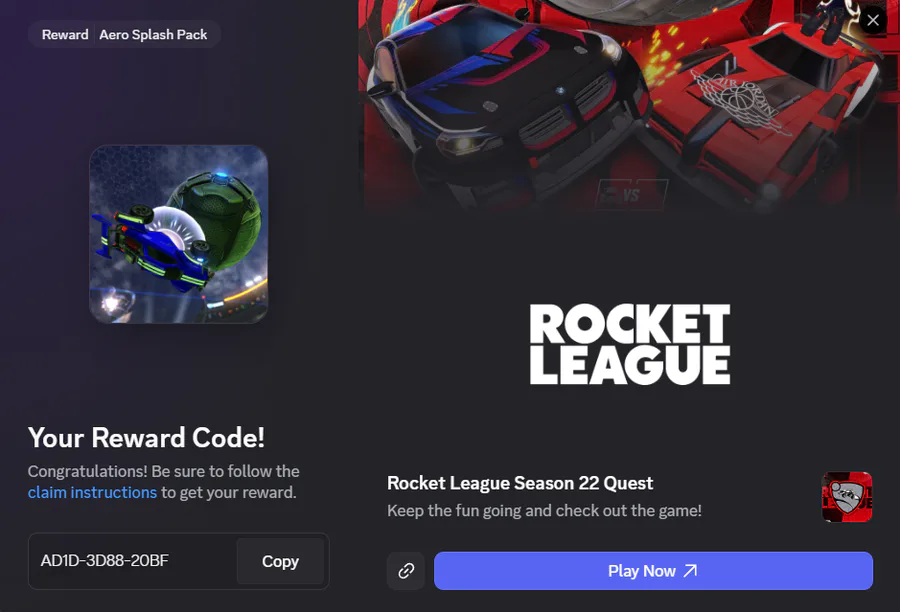Click the Aero Splash Pack label
The image size is (900, 612).
[x=153, y=34]
